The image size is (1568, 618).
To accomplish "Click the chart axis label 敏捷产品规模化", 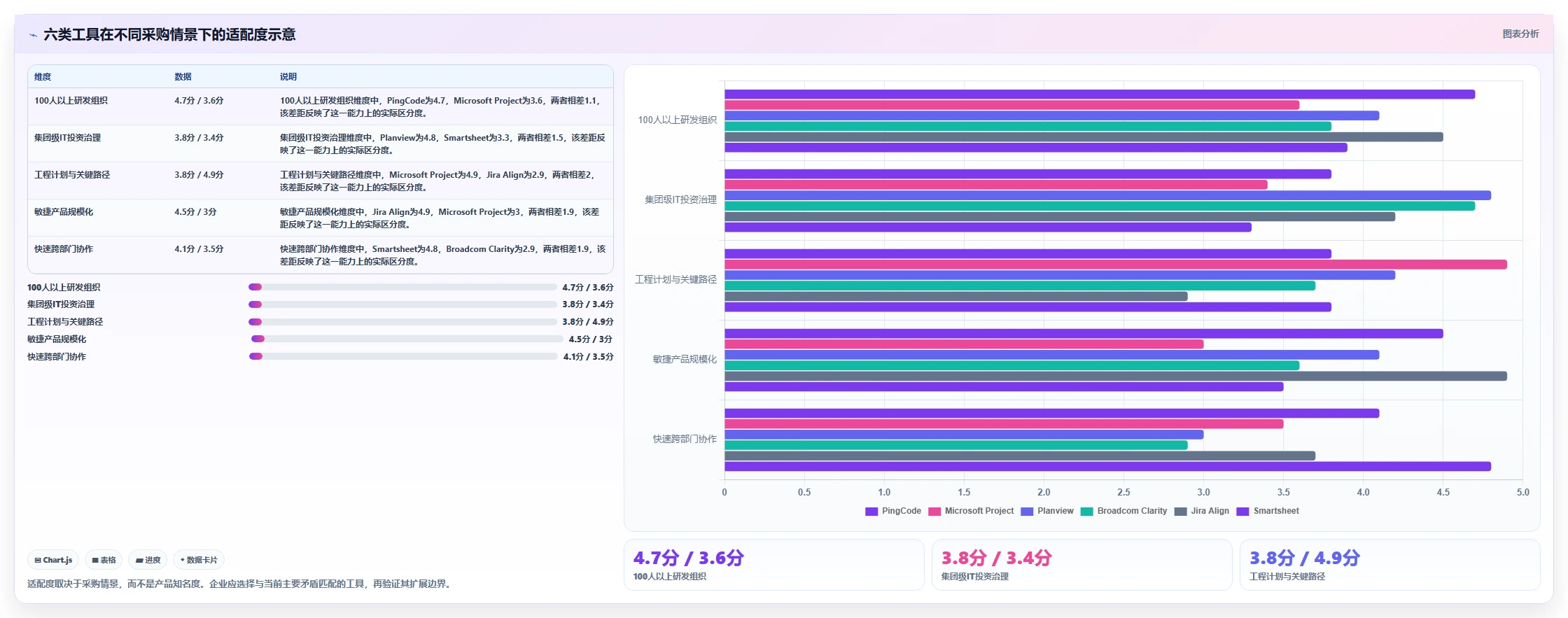I will [685, 360].
